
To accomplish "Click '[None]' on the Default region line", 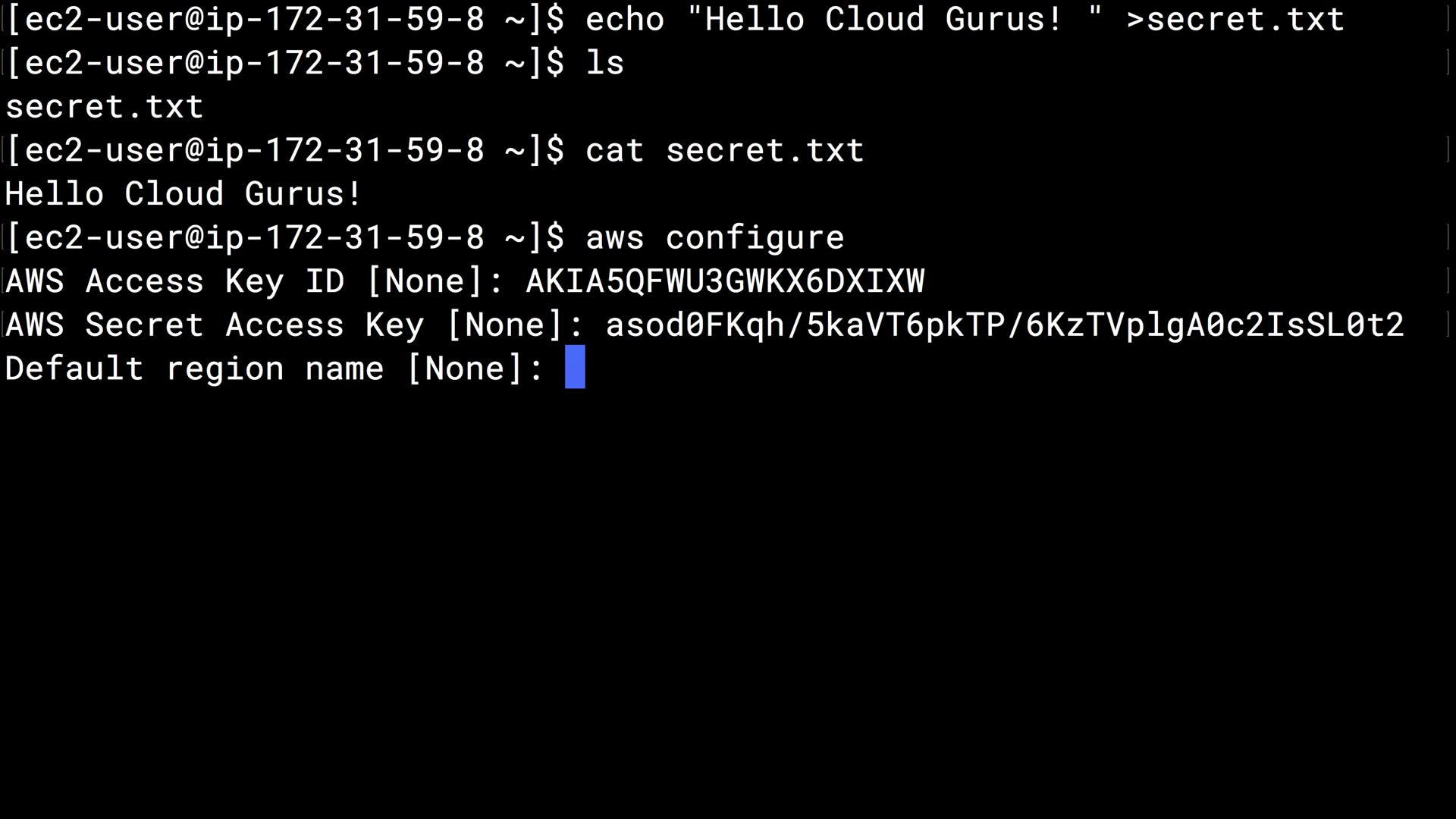I will coord(465,369).
